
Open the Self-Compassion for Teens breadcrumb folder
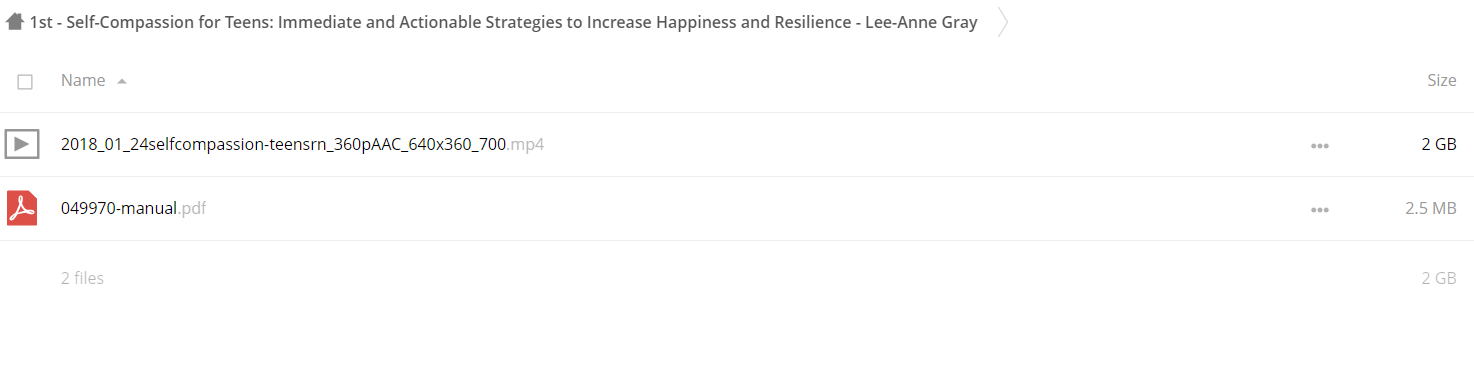504,22
